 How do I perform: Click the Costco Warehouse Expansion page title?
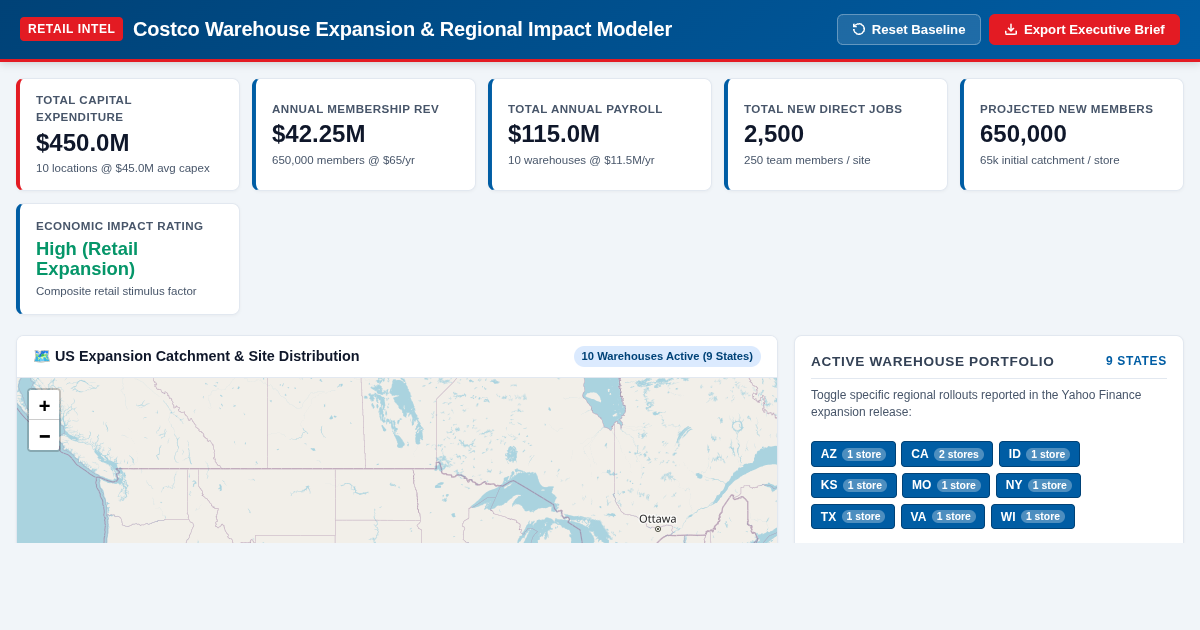coord(402,29)
